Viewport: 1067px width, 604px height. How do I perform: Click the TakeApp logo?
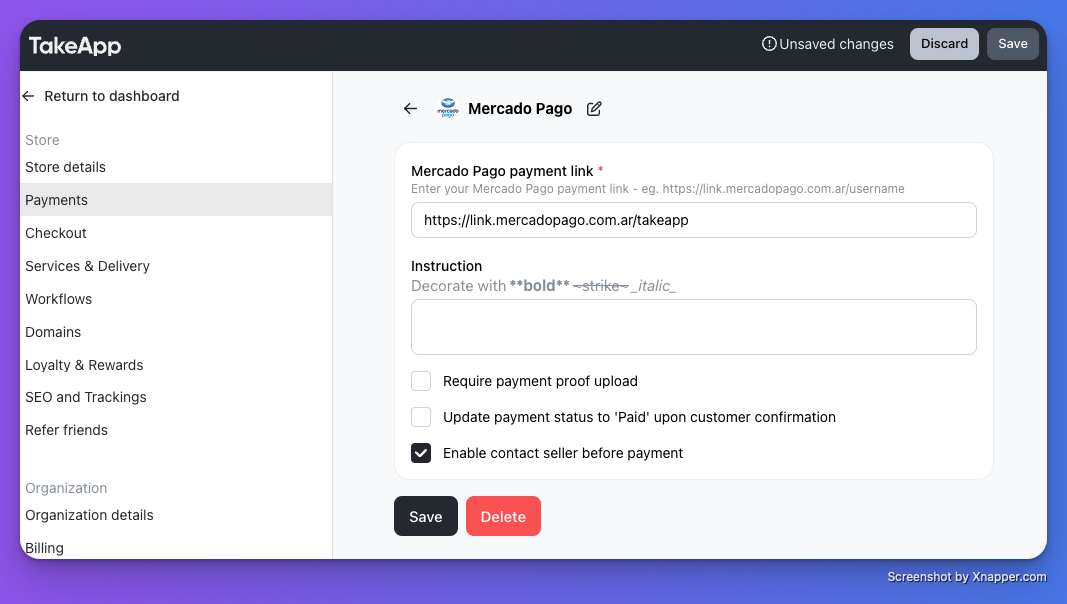pyautogui.click(x=75, y=46)
